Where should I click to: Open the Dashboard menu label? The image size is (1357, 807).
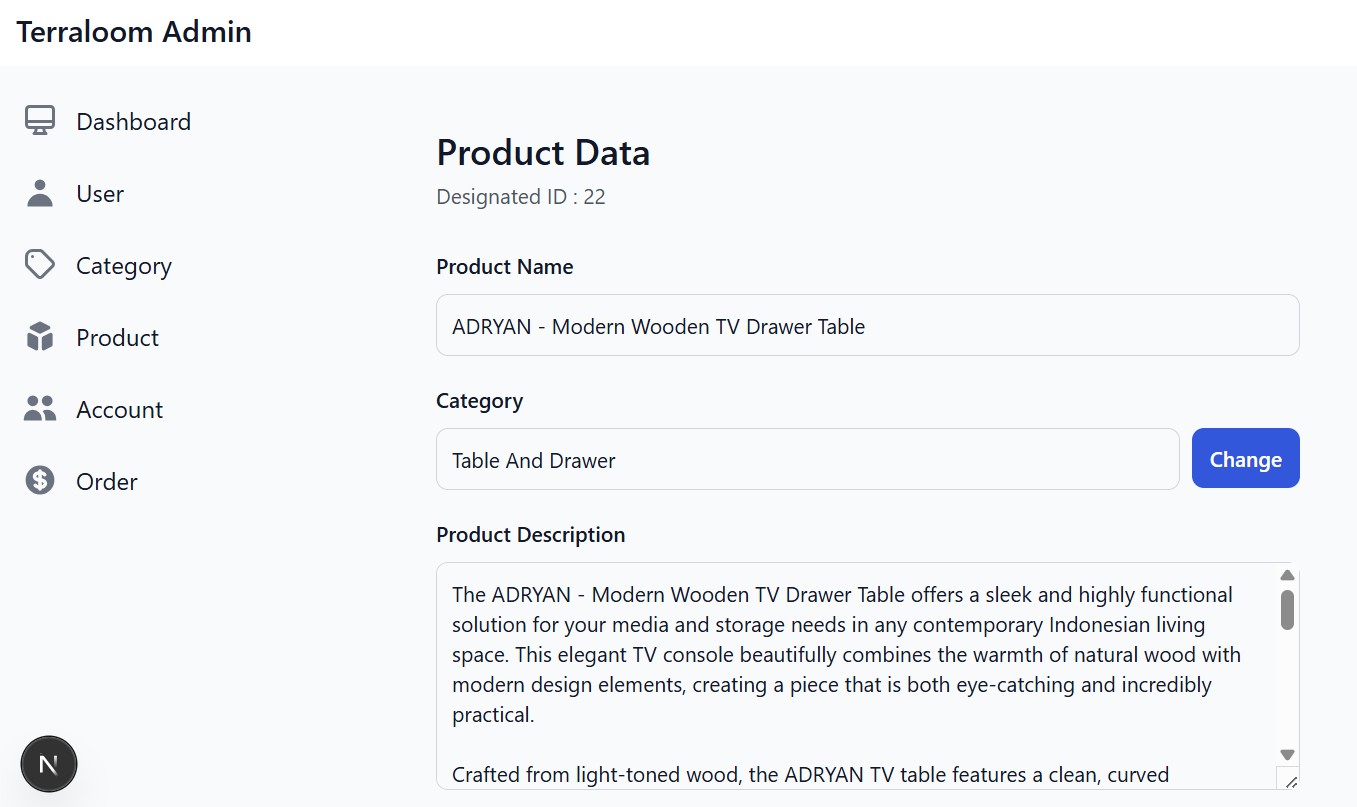click(x=133, y=122)
